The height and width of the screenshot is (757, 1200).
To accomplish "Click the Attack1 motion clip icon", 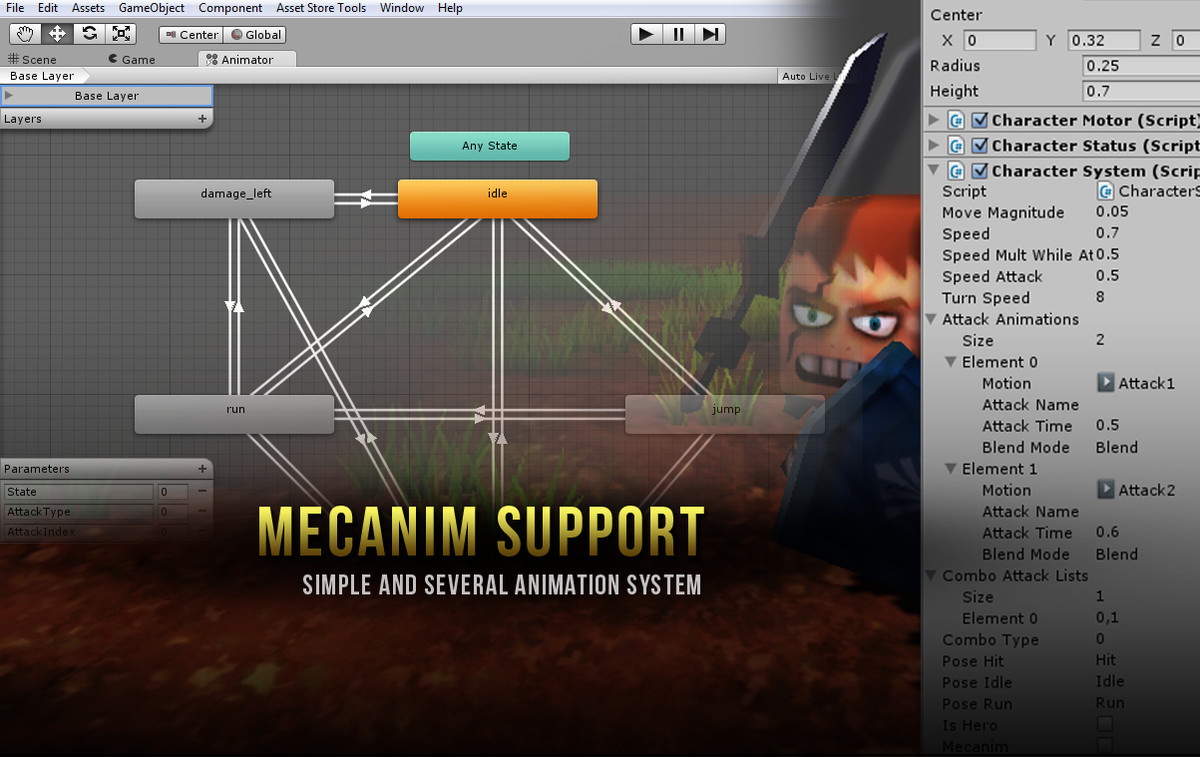I will pyautogui.click(x=1106, y=383).
